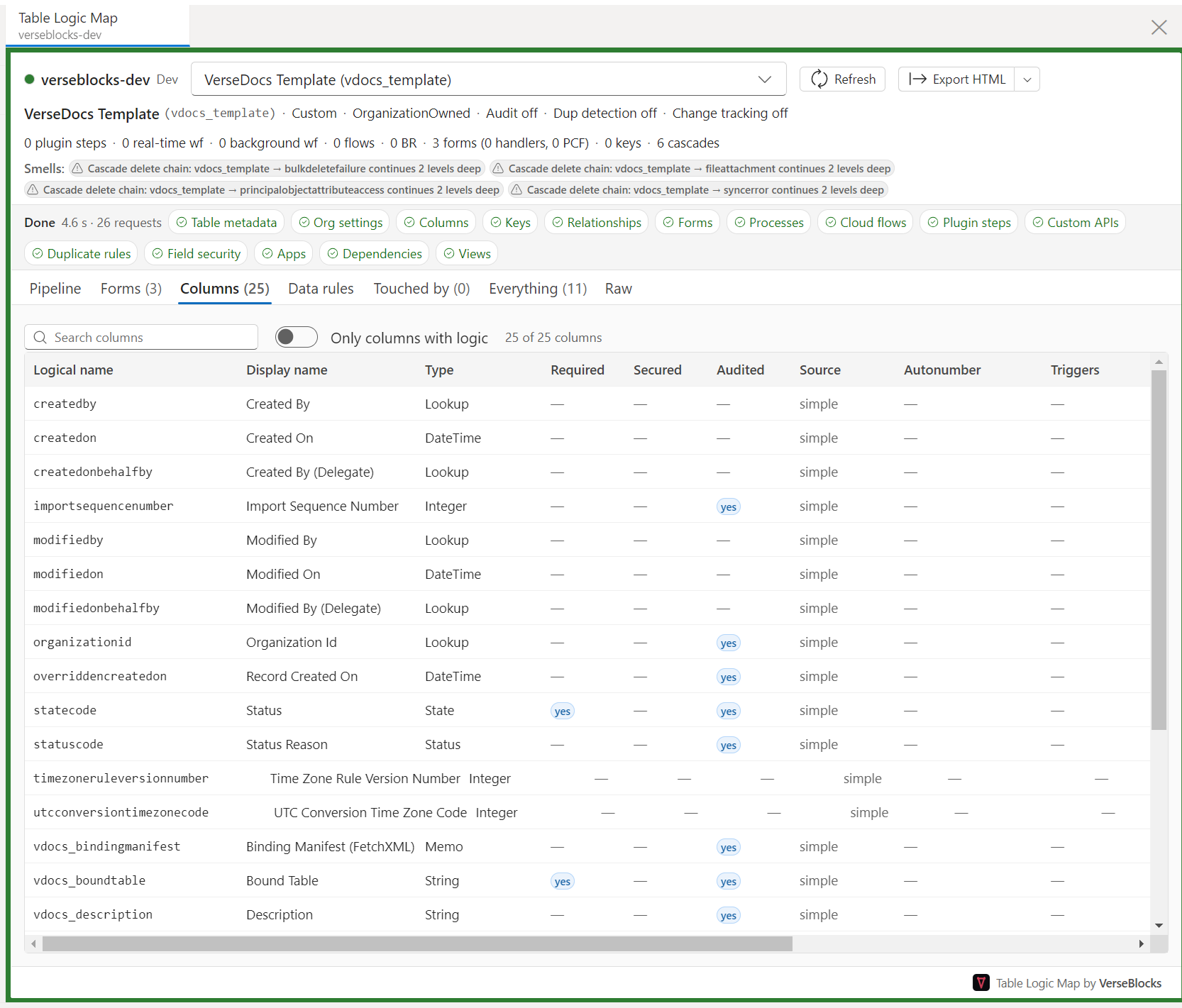Click check icon on Relationships chip
1182x1008 pixels.
(558, 223)
